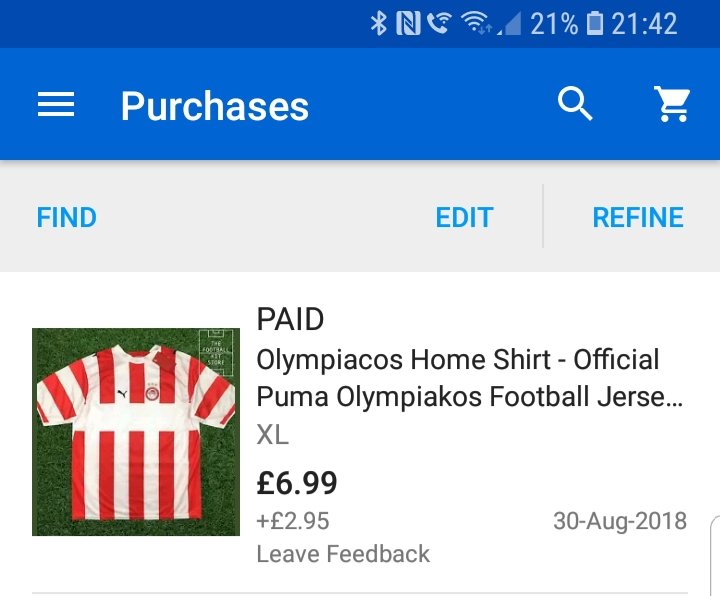720x596 pixels.
Task: Tap the Wi-Fi signal icon
Action: pos(474,23)
